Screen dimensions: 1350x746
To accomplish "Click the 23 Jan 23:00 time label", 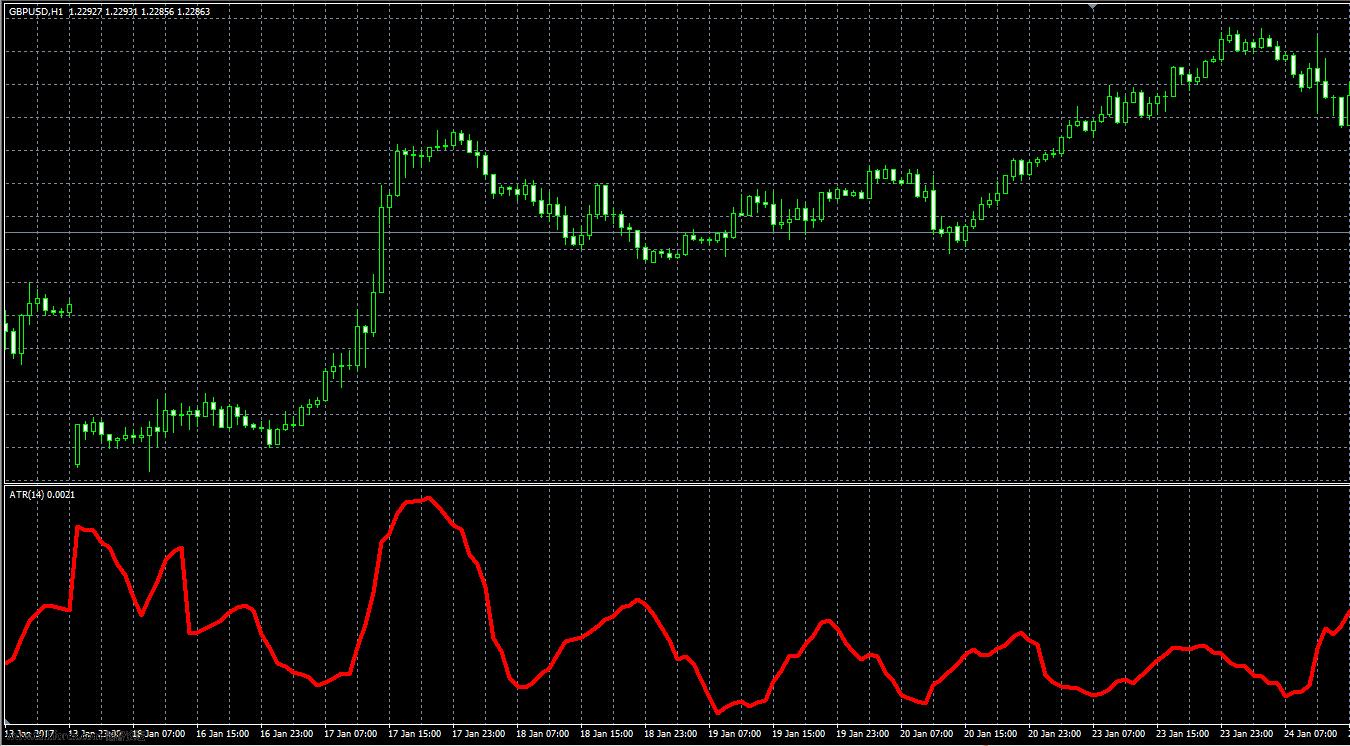I will point(1248,734).
